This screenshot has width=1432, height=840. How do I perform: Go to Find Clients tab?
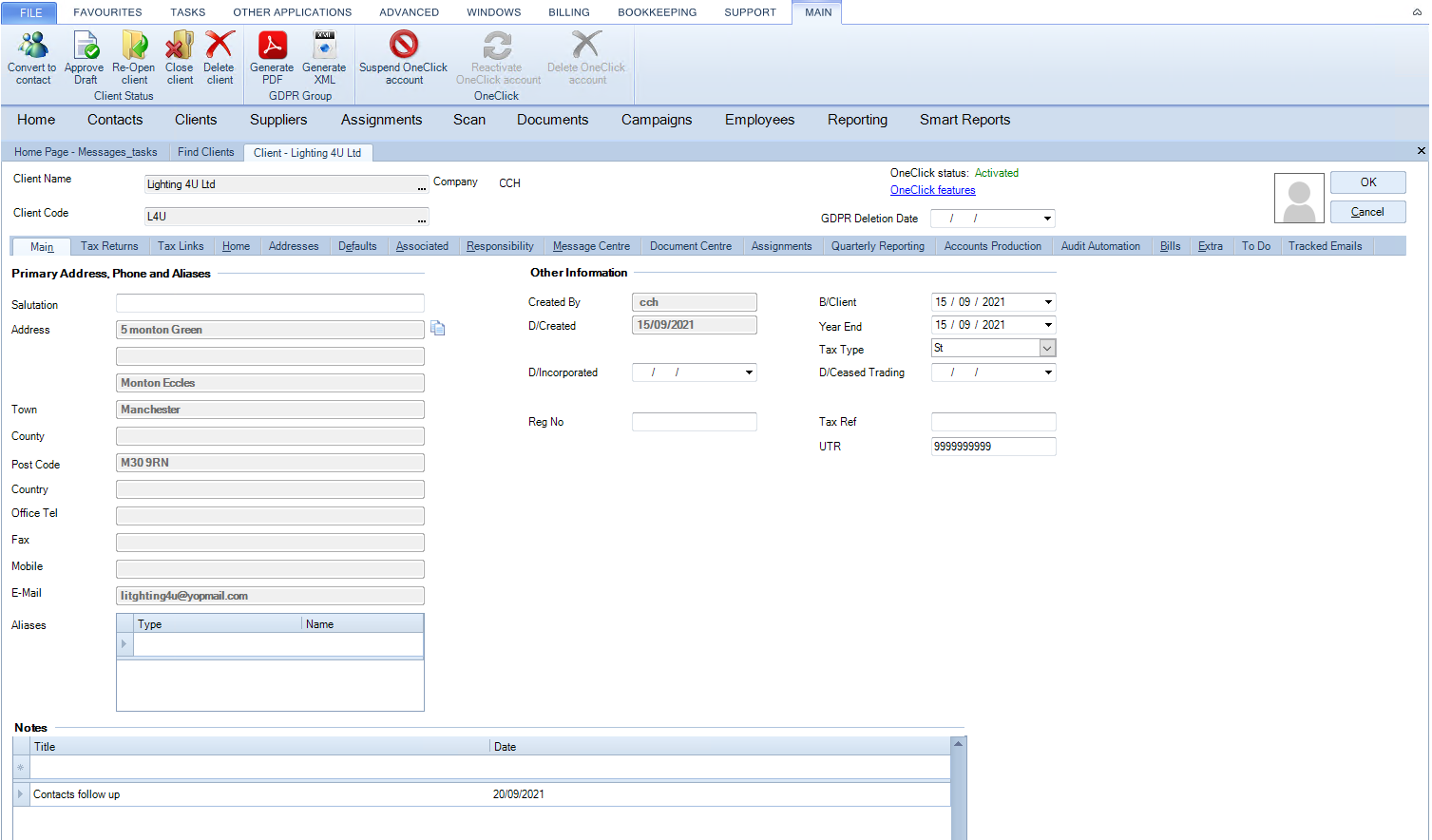(x=205, y=152)
